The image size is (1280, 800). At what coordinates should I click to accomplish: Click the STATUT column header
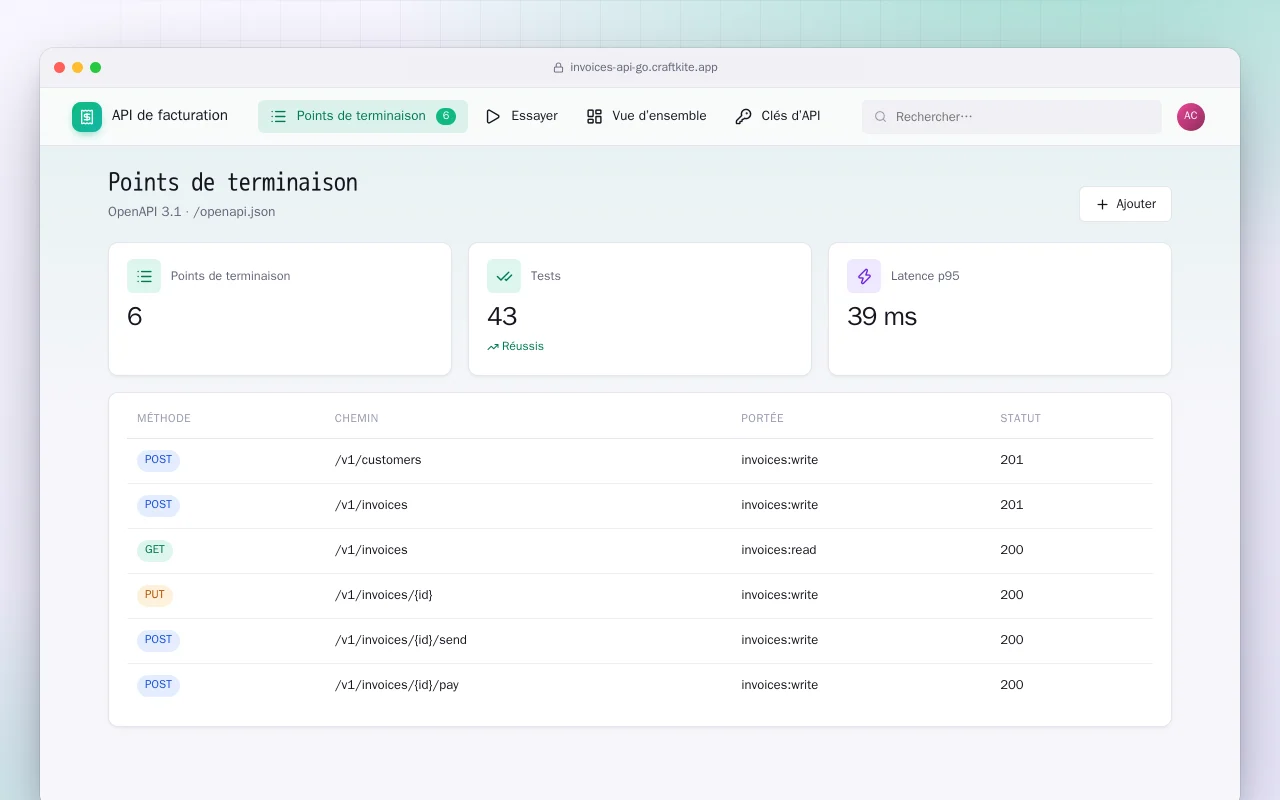pyautogui.click(x=1021, y=418)
